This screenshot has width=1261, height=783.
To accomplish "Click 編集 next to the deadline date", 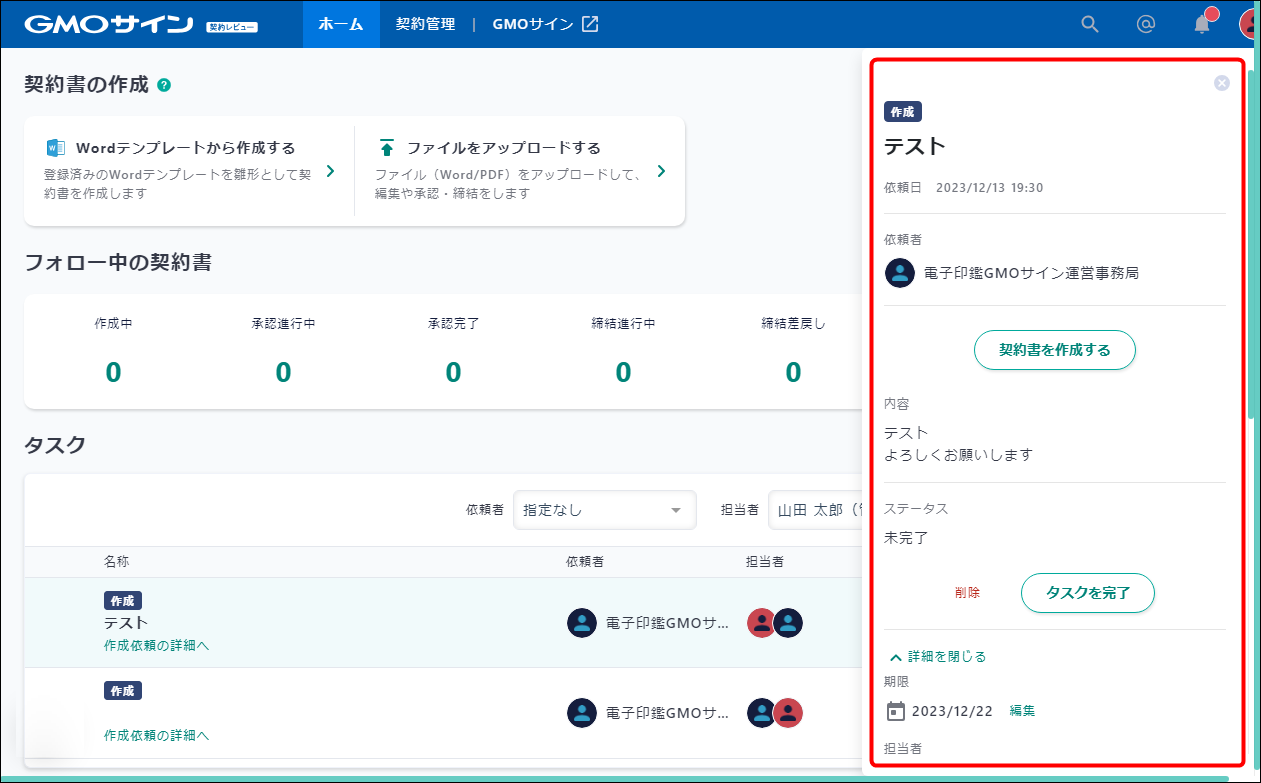I will pos(1021,710).
